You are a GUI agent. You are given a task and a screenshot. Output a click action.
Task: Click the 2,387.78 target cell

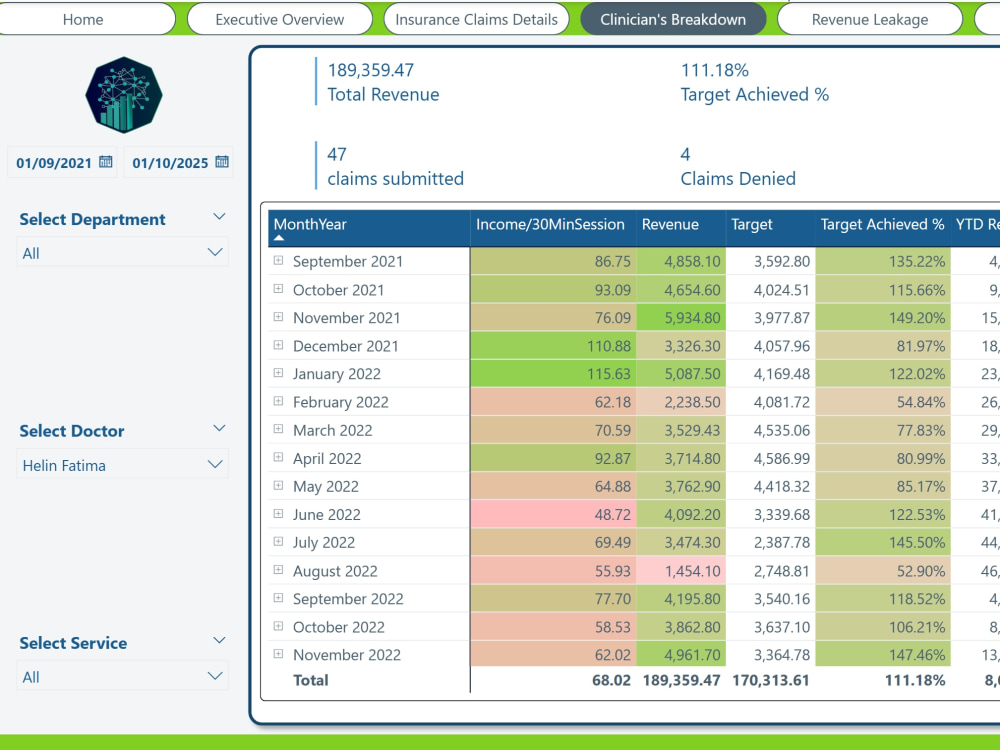[x=770, y=541]
